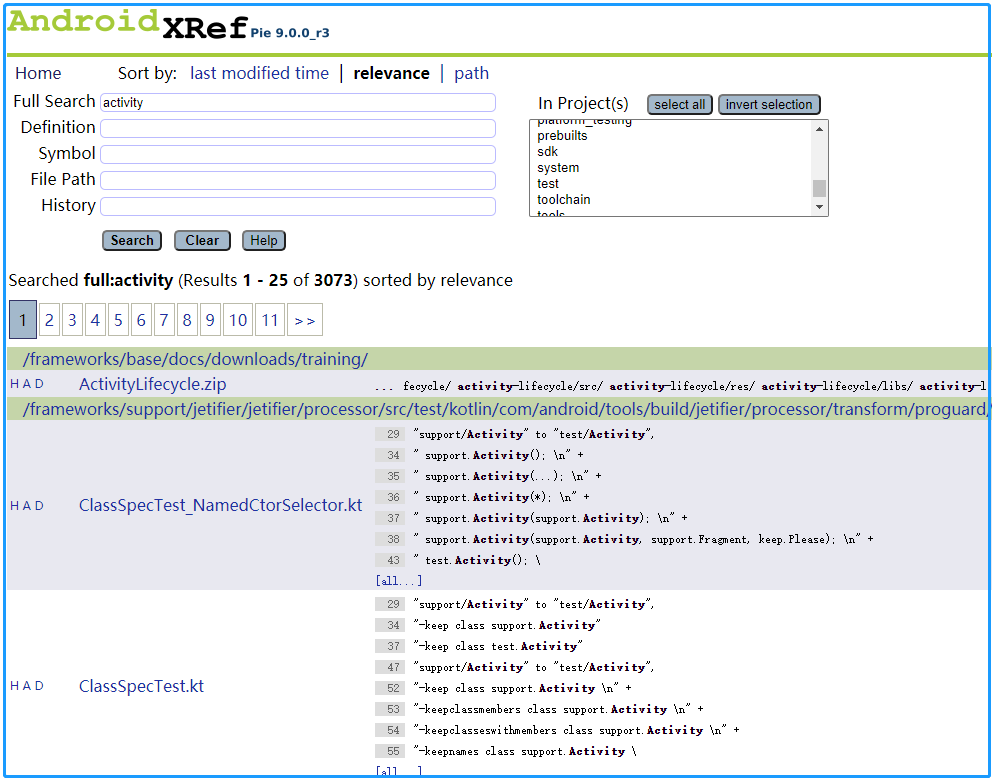Sort results by last modified time
This screenshot has width=992, height=779.
pyautogui.click(x=259, y=73)
